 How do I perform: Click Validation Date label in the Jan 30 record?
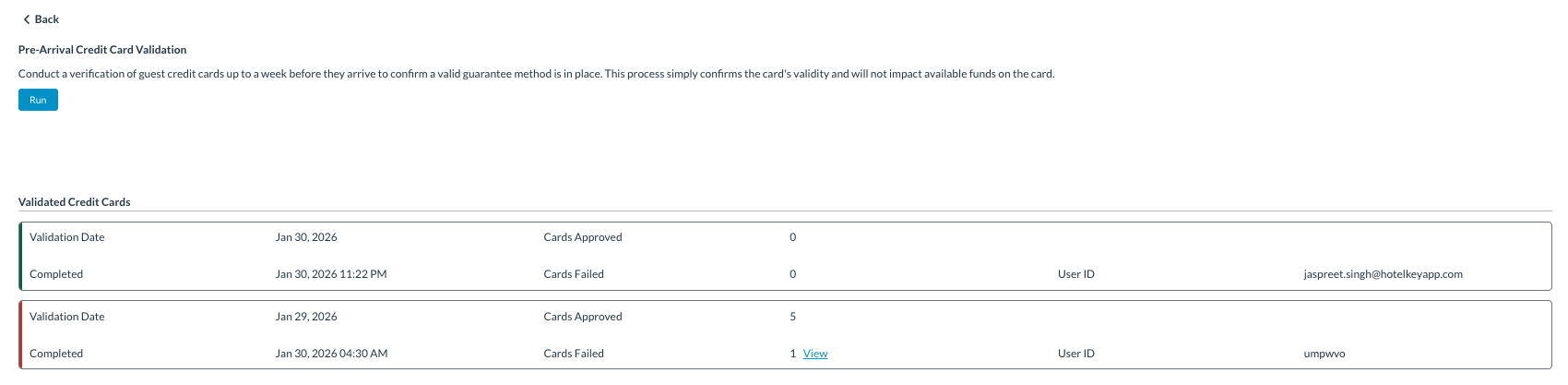pyautogui.click(x=67, y=237)
